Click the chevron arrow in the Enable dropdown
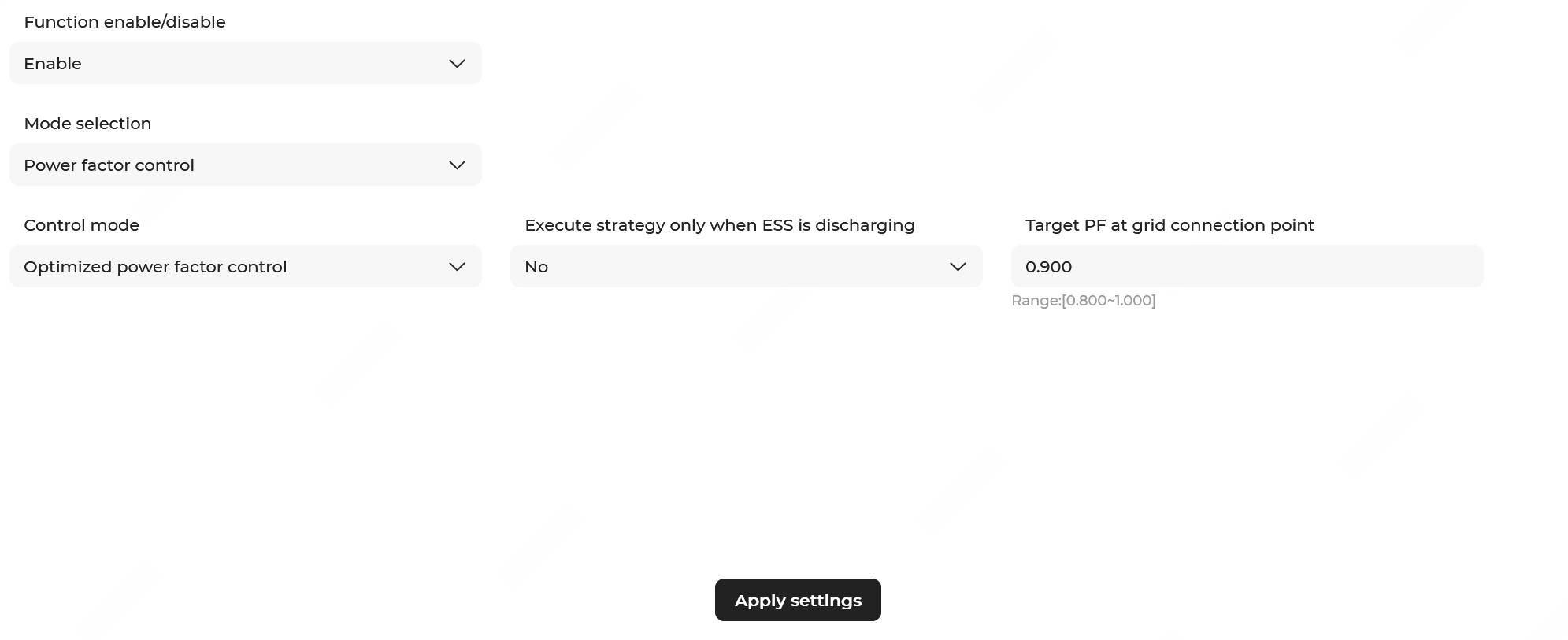This screenshot has width=1568, height=640. click(x=457, y=64)
